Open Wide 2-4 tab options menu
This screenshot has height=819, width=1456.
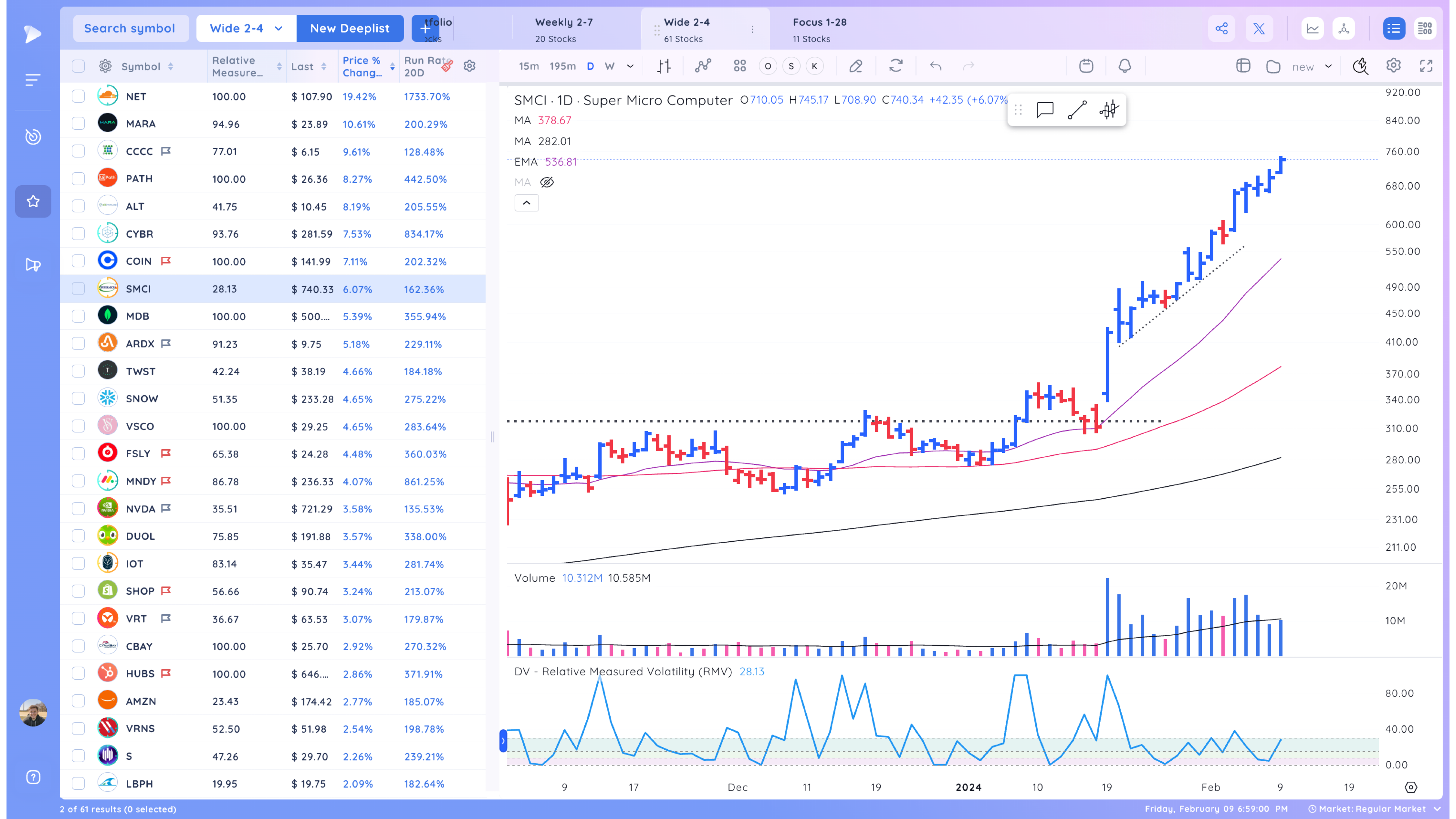click(752, 29)
